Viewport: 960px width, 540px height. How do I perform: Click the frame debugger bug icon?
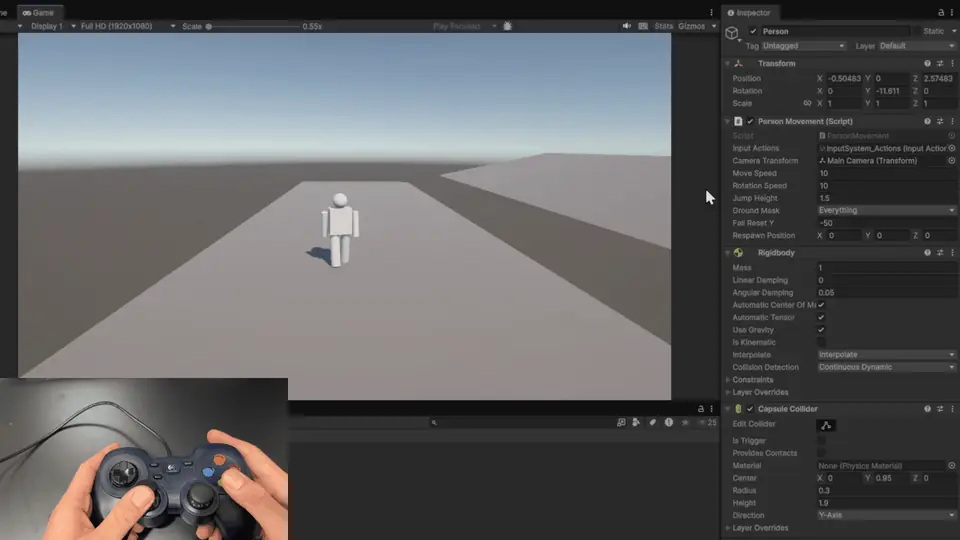coord(508,26)
